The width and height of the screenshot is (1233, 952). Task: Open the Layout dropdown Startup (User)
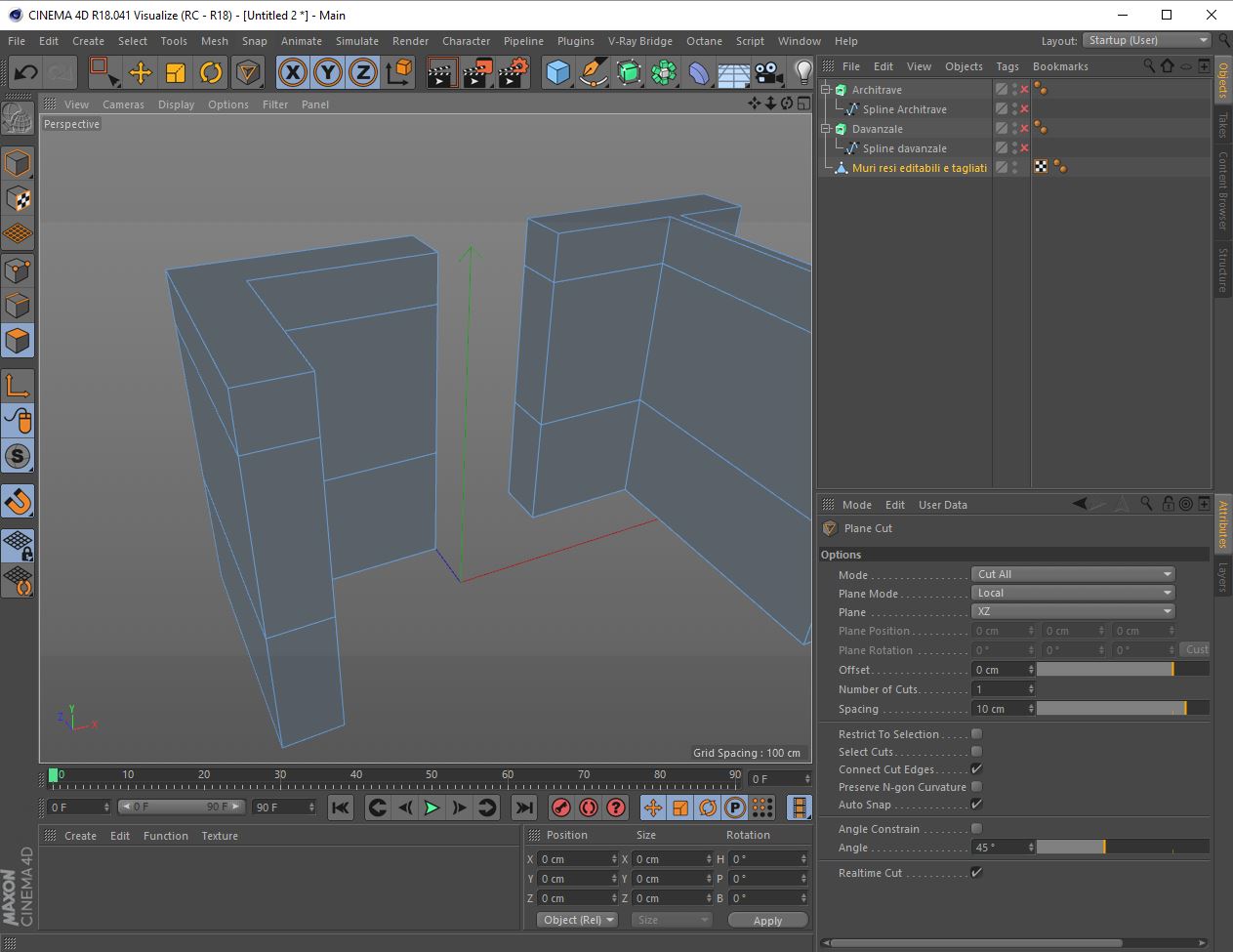1148,40
